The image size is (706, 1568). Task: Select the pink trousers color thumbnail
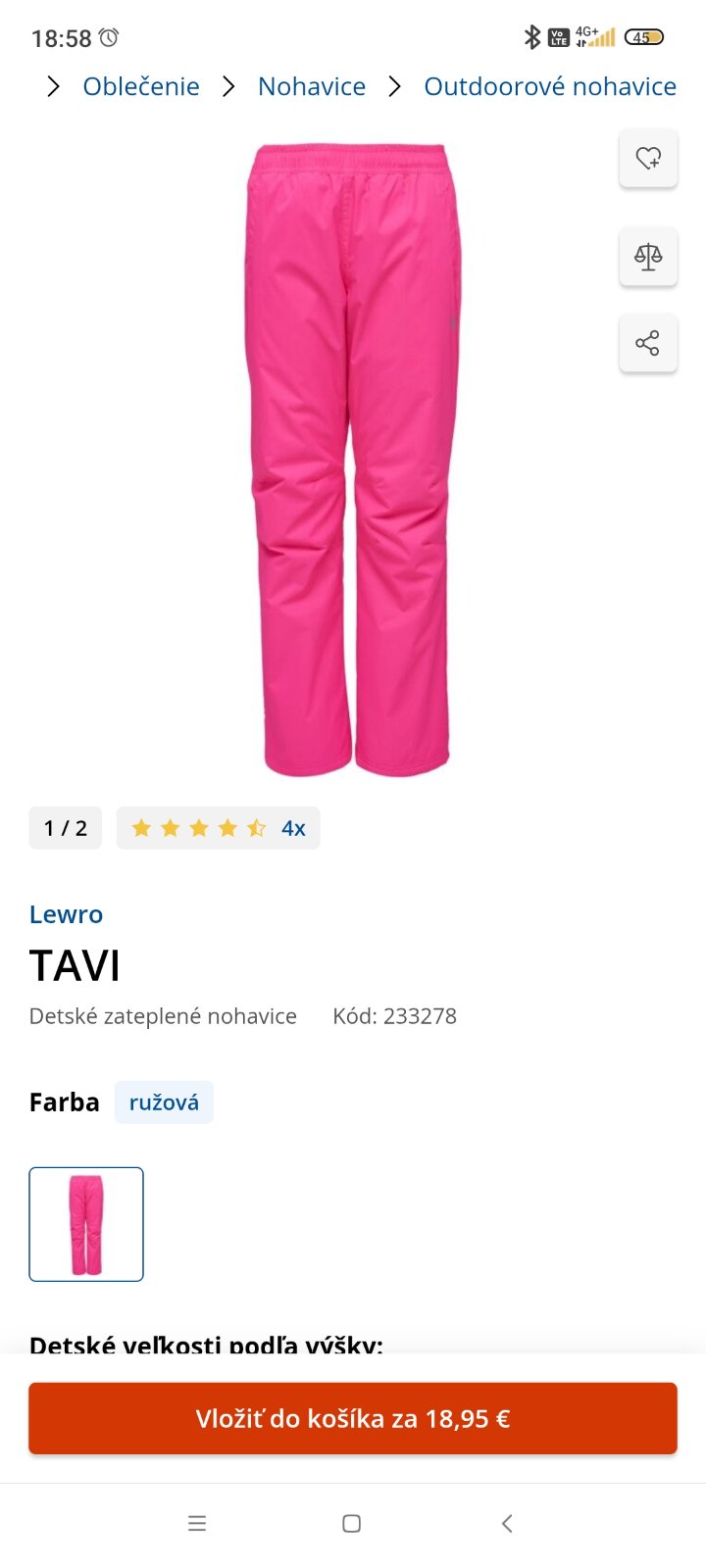[86, 1224]
